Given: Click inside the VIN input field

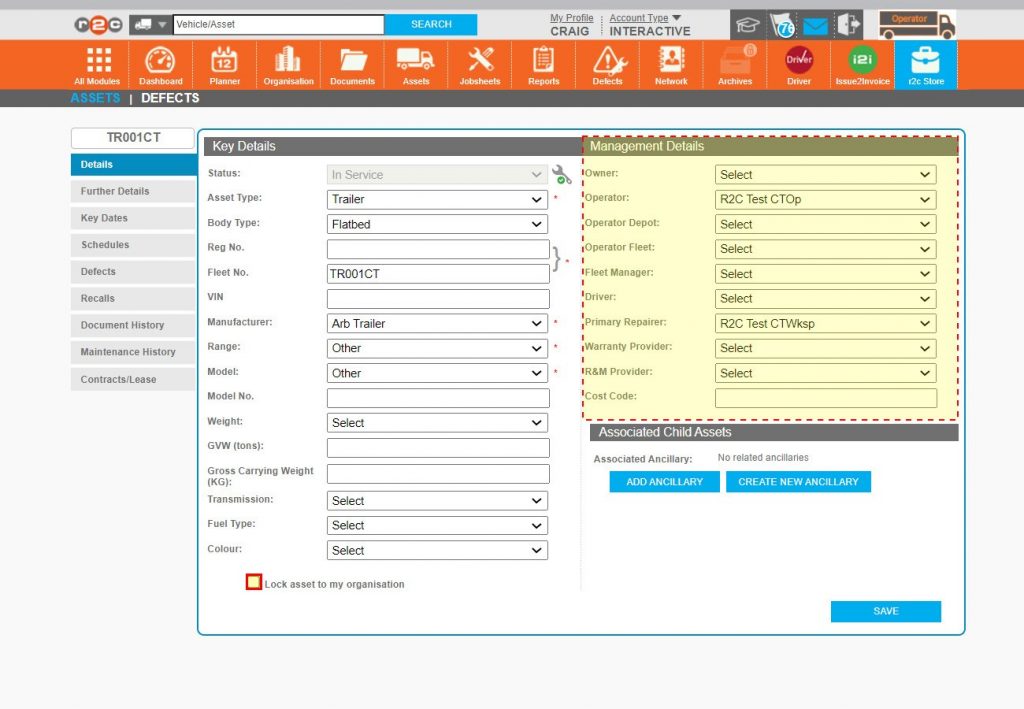Looking at the screenshot, I should click(438, 297).
